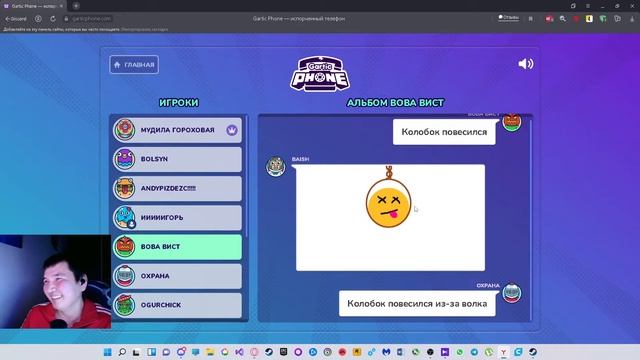Open Epic Games Launcher on the taskbar
The width and height of the screenshot is (640, 360).
point(284,352)
